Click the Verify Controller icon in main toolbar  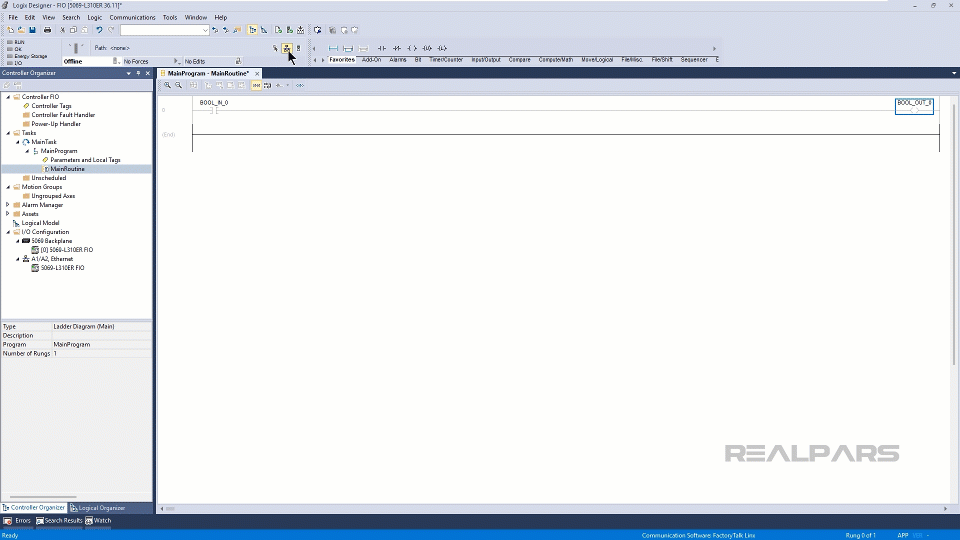point(290,30)
